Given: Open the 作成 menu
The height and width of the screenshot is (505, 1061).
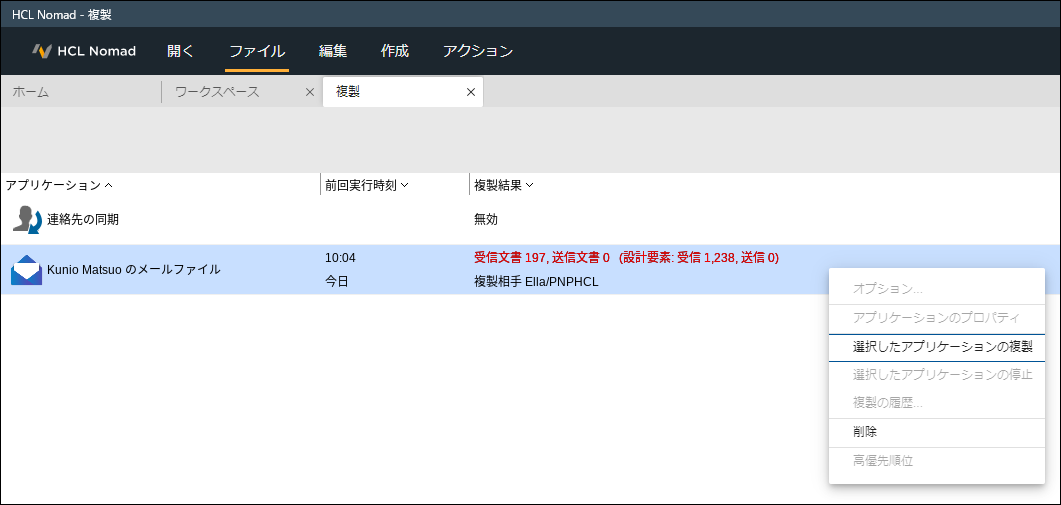Looking at the screenshot, I should click(x=394, y=51).
